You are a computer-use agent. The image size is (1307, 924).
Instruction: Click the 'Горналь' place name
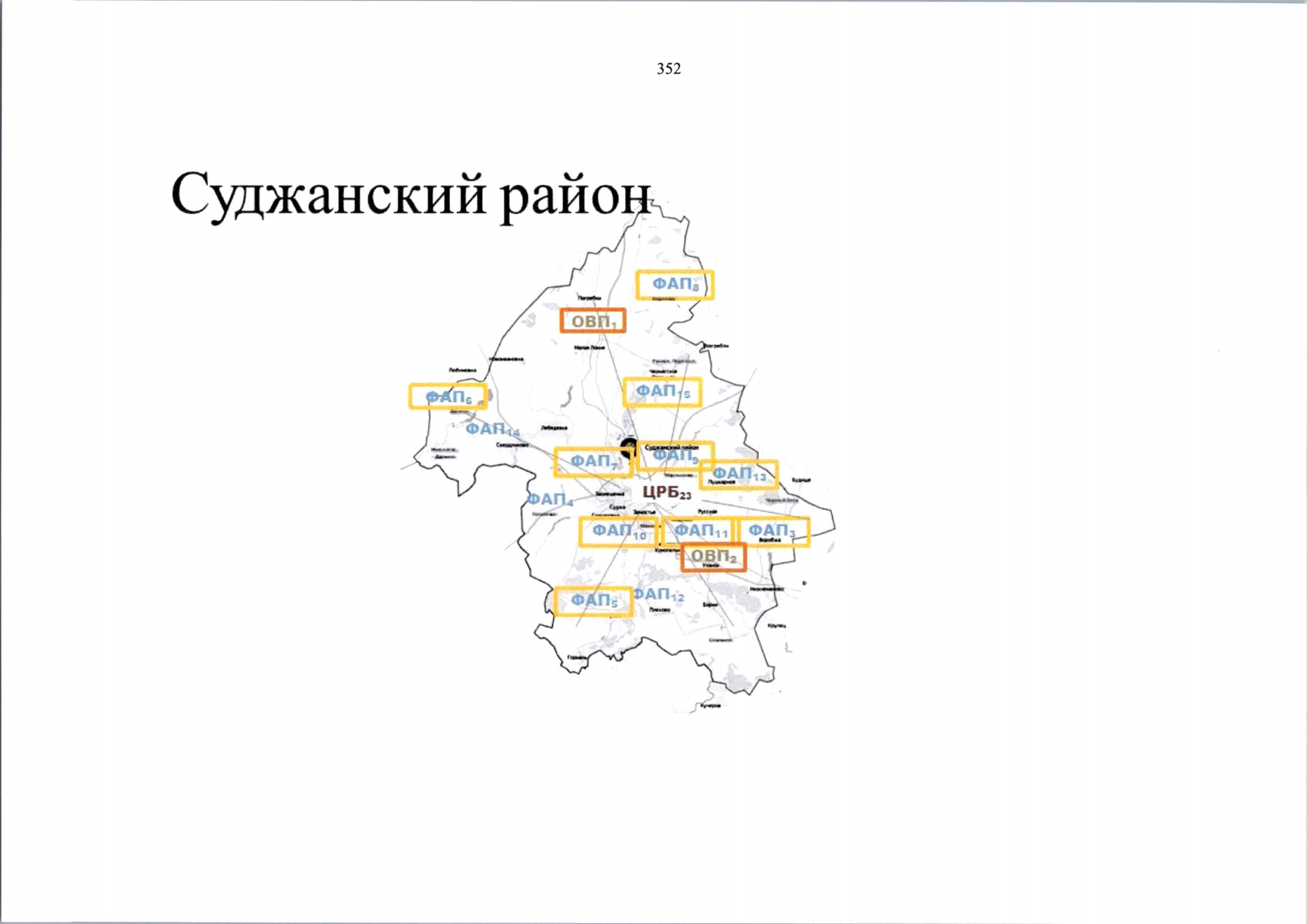click(577, 658)
